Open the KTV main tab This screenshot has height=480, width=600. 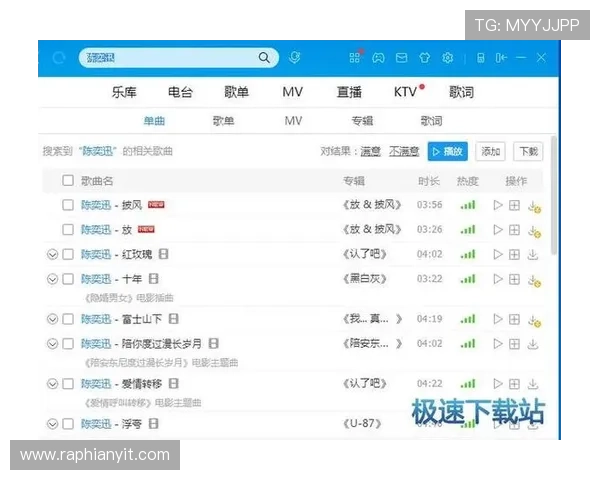point(406,92)
